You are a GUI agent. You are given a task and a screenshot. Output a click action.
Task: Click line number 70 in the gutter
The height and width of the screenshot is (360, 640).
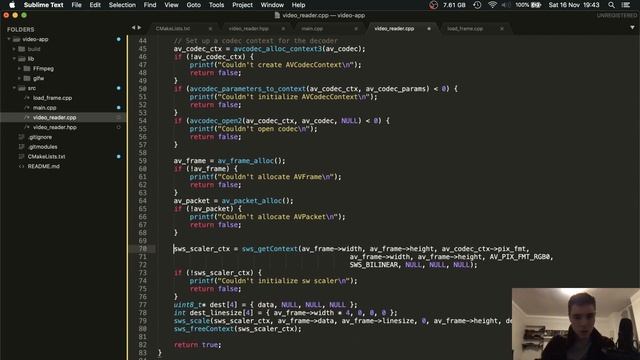click(142, 249)
